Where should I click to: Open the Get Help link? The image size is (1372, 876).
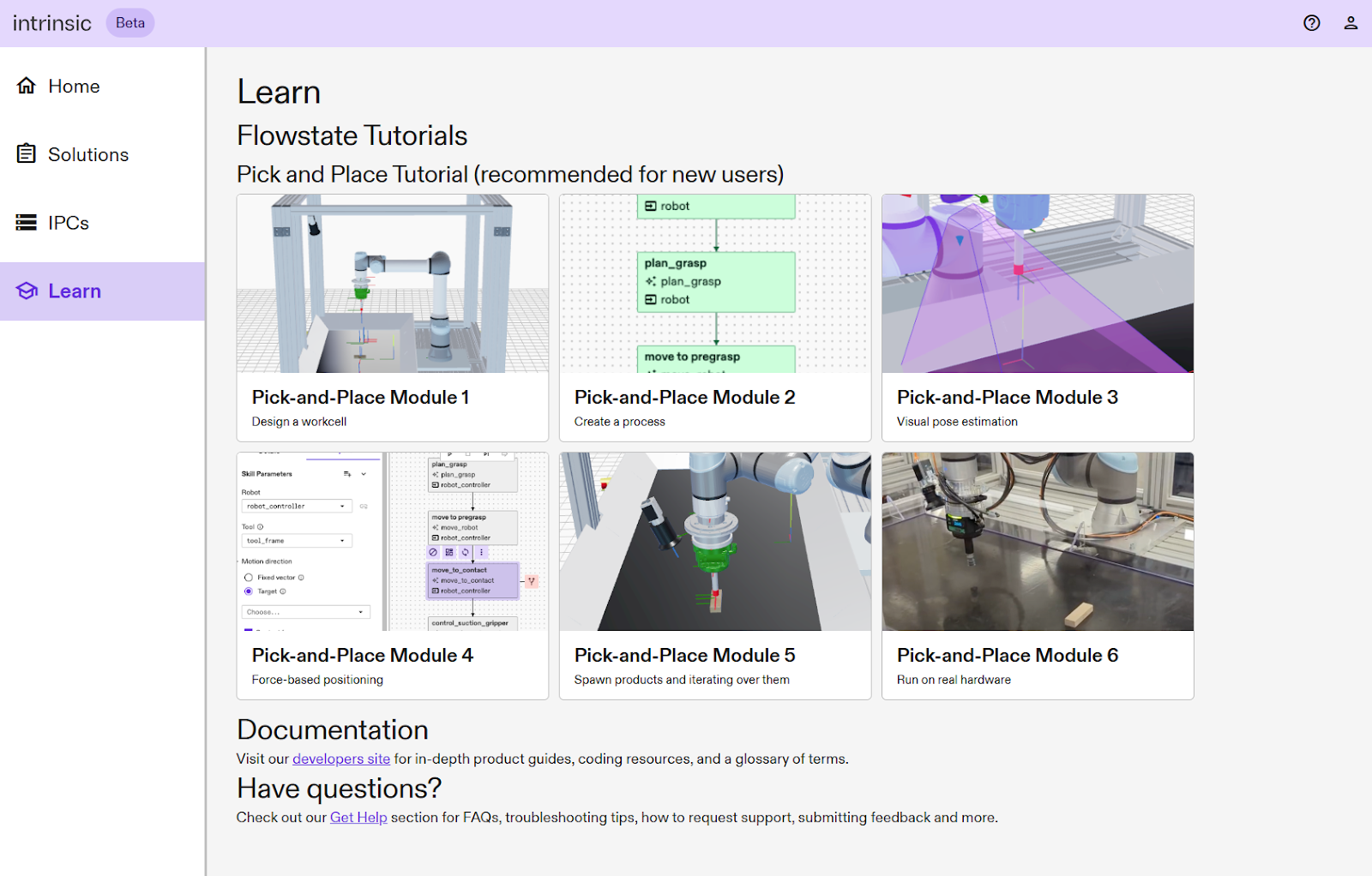358,818
